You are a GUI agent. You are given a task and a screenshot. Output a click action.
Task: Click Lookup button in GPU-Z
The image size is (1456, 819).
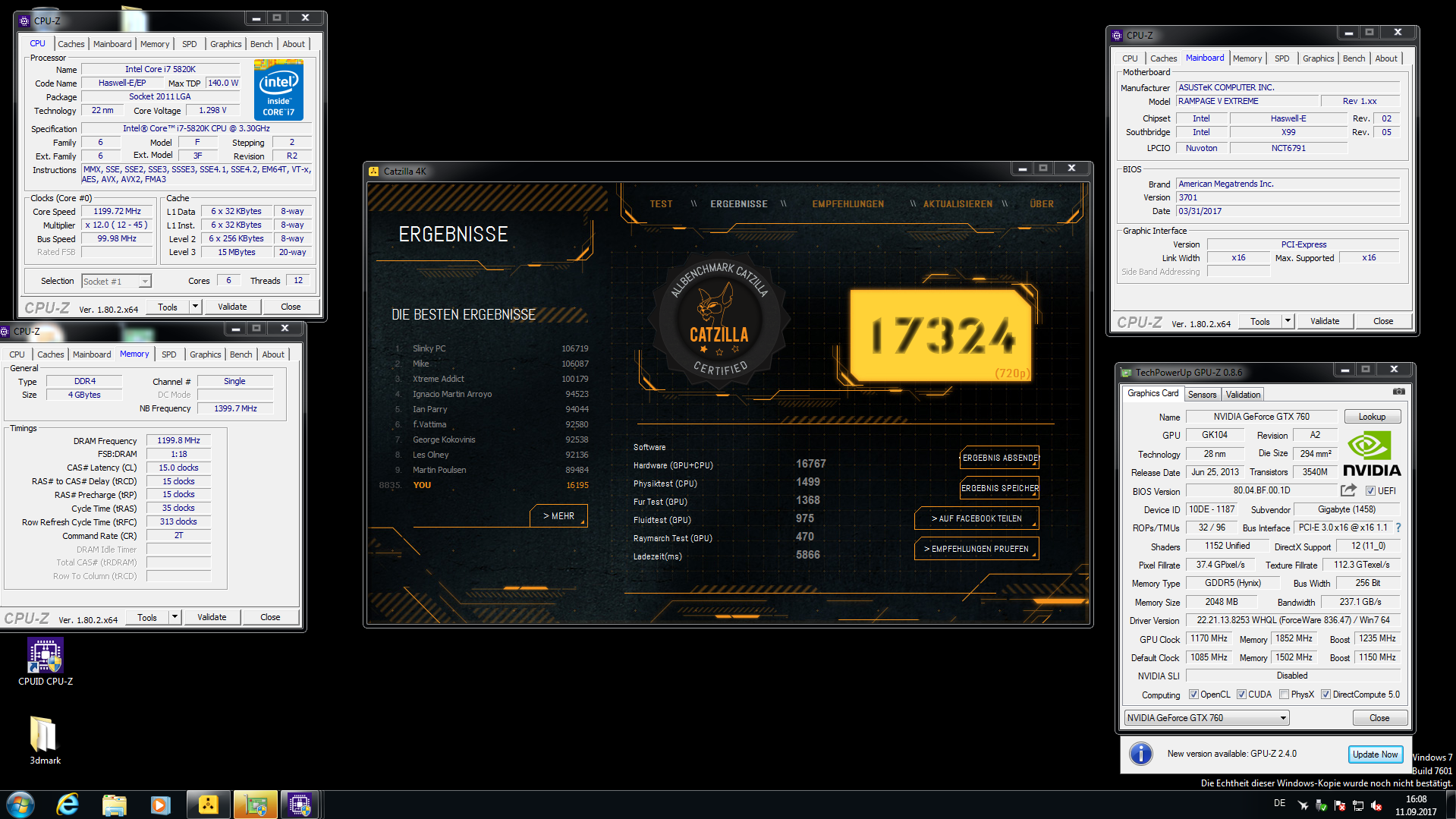point(1372,417)
